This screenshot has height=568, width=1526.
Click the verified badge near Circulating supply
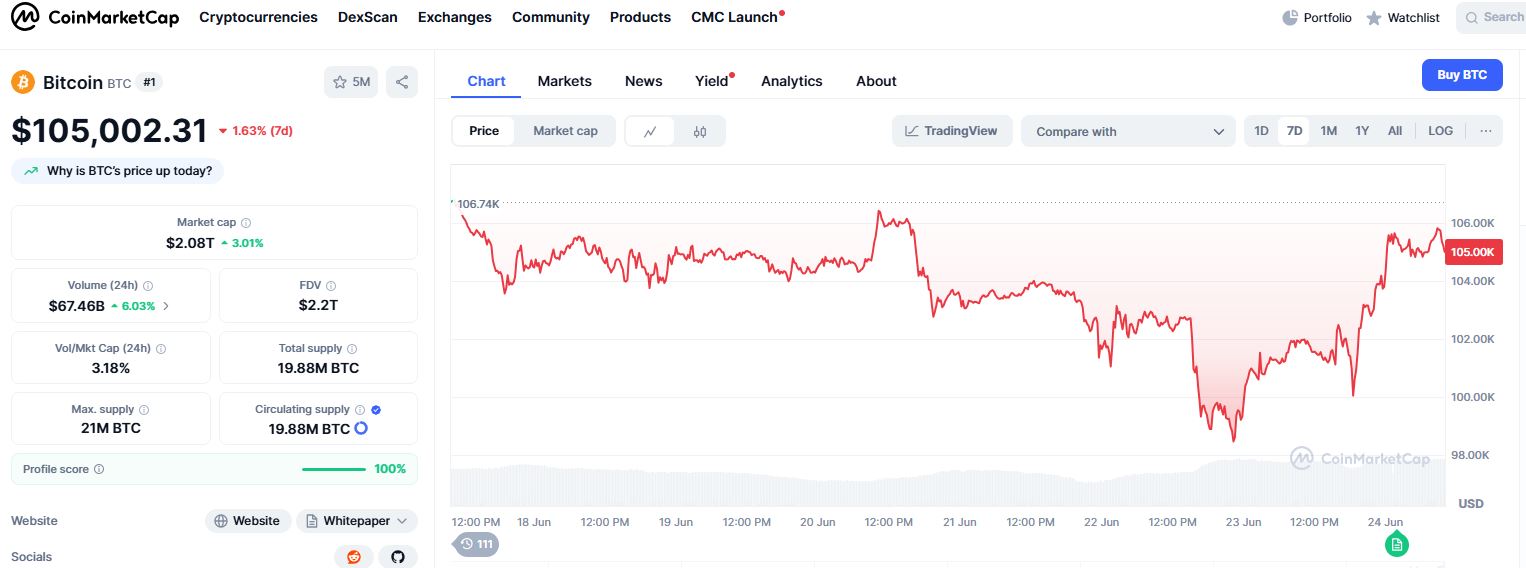(376, 410)
